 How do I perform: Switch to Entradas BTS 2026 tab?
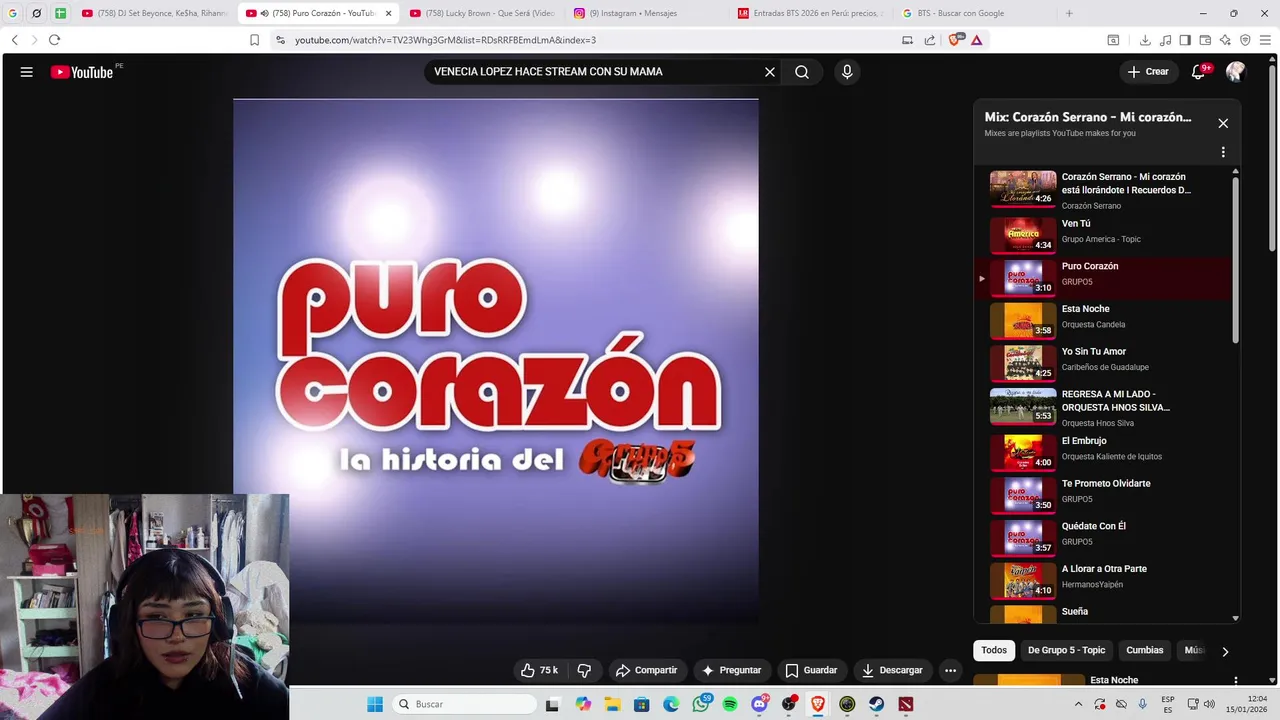coord(810,13)
